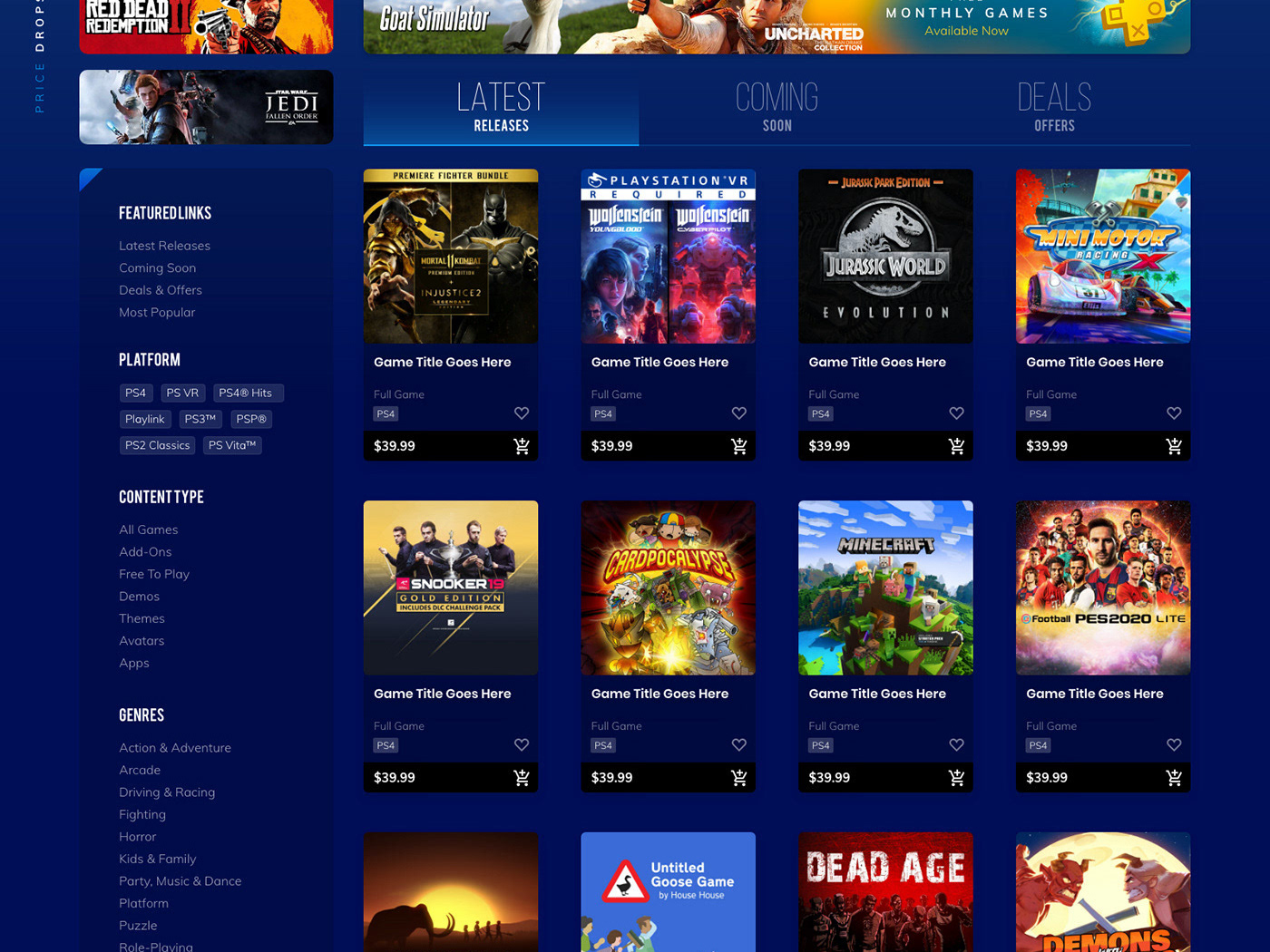Open Minecraft cover art

(885, 588)
